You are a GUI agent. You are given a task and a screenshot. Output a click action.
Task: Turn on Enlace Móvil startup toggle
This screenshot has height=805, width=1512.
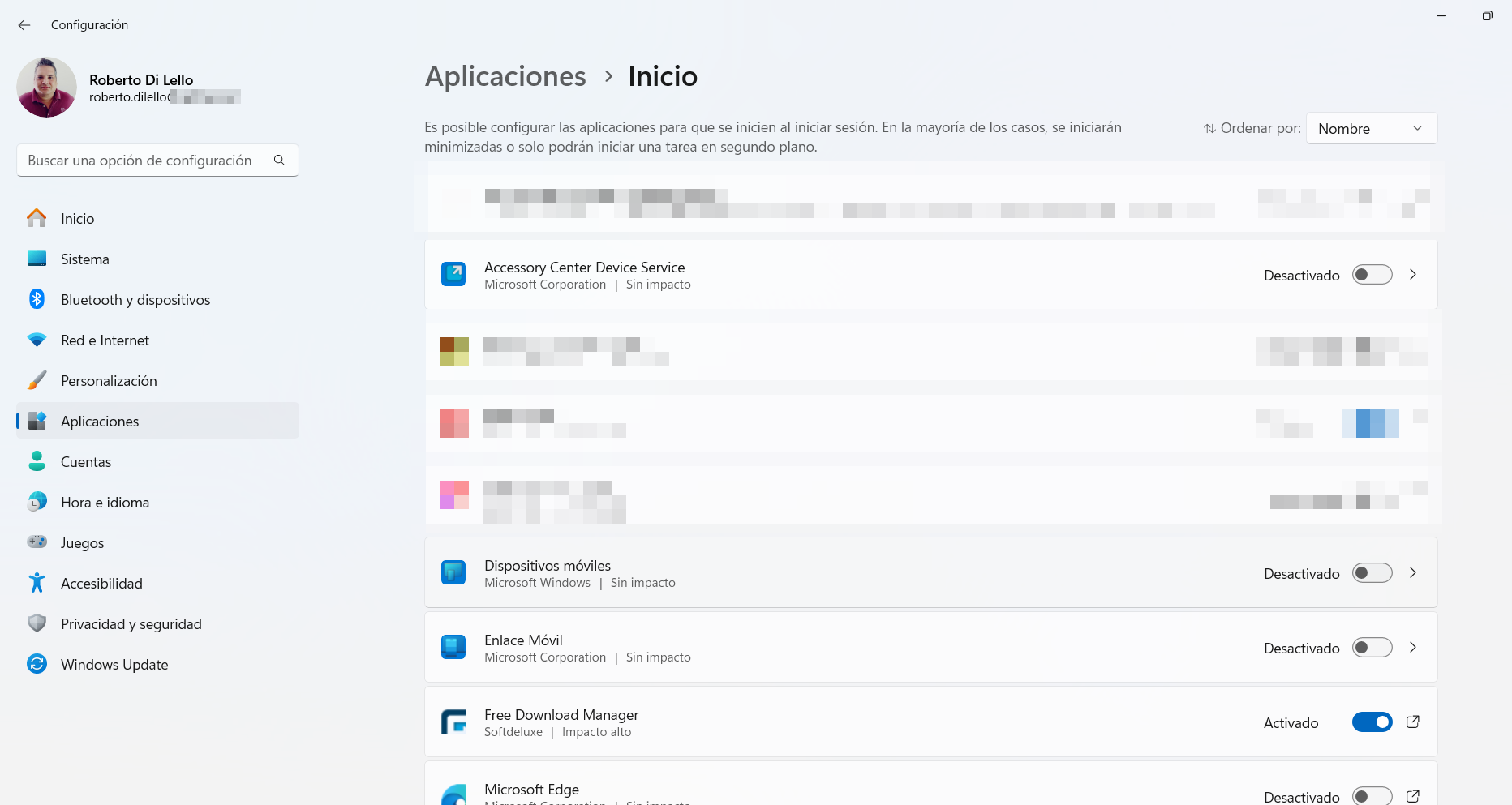(1372, 648)
